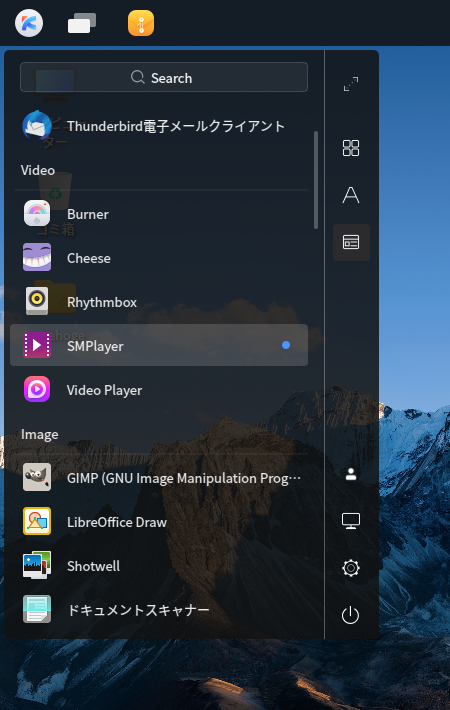Jump to the Video category header

(38, 170)
